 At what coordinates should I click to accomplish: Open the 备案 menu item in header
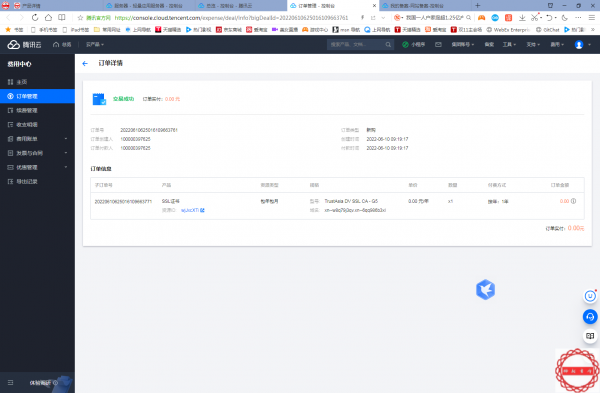coord(489,45)
